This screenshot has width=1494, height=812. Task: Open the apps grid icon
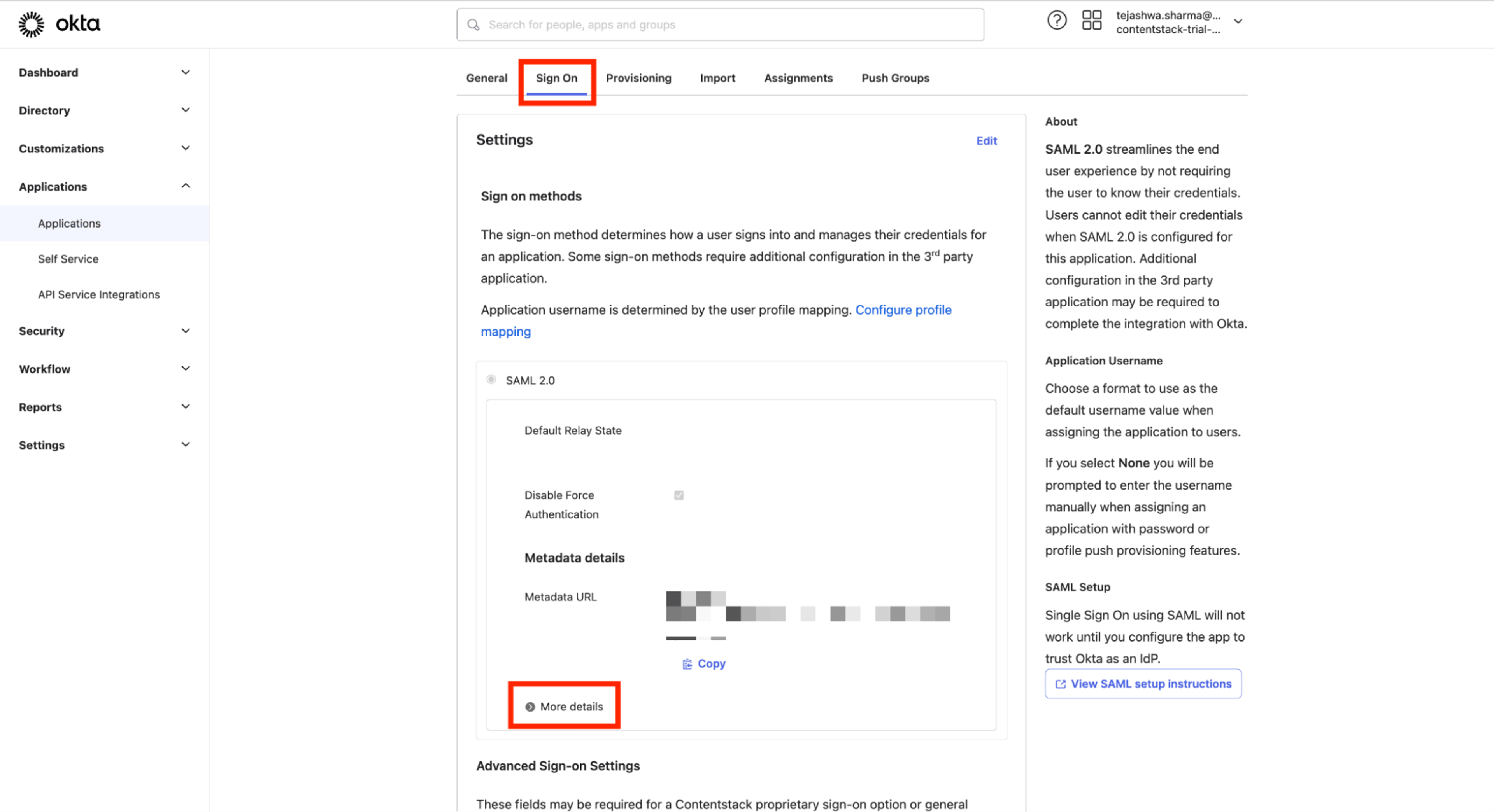pyautogui.click(x=1091, y=21)
